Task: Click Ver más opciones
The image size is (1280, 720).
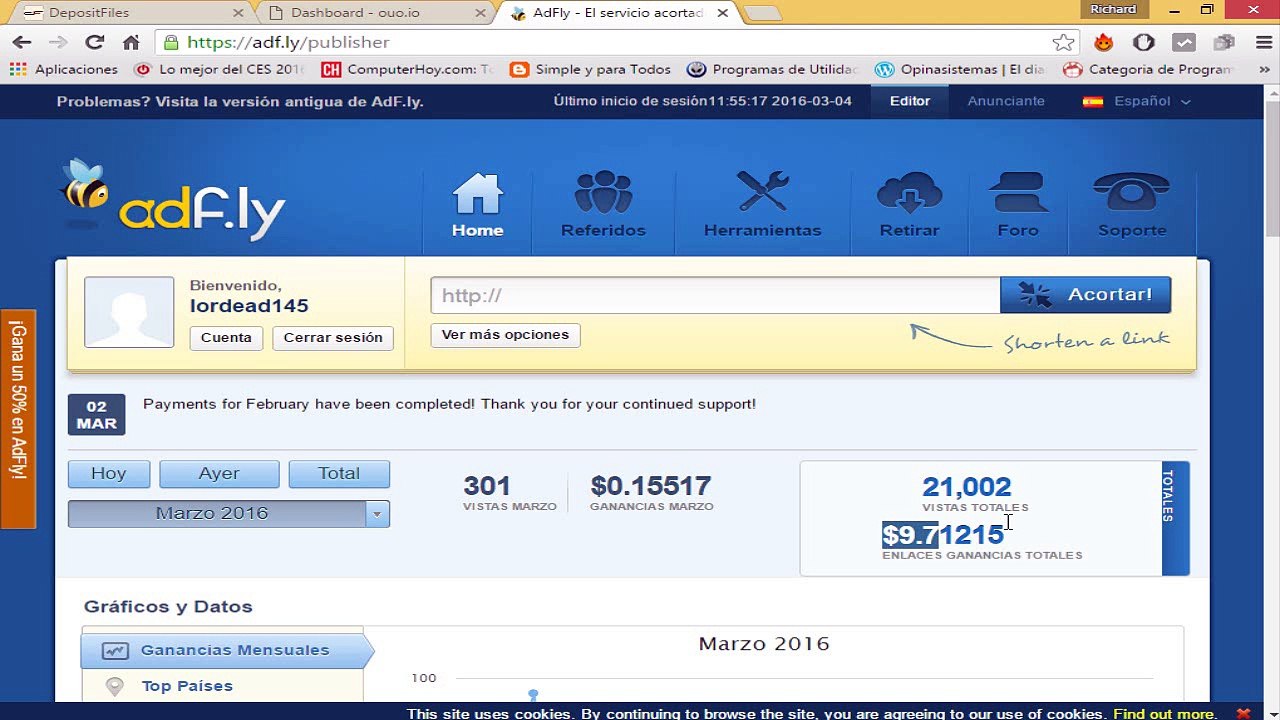Action: tap(505, 335)
